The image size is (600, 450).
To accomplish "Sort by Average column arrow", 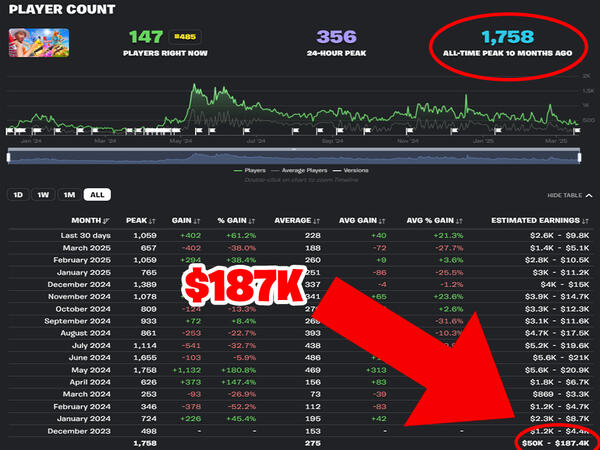I will pos(317,220).
